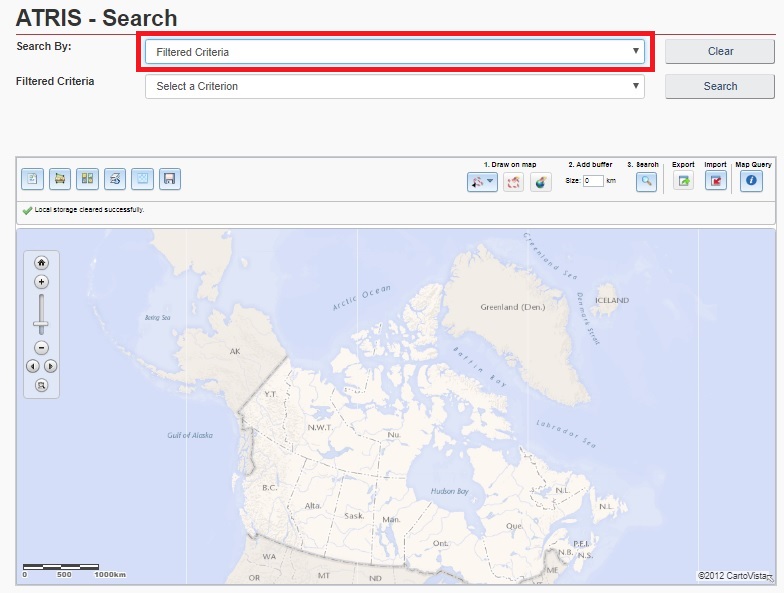
Task: Click the zoom-to-box icon below pan arrows
Action: coord(41,385)
